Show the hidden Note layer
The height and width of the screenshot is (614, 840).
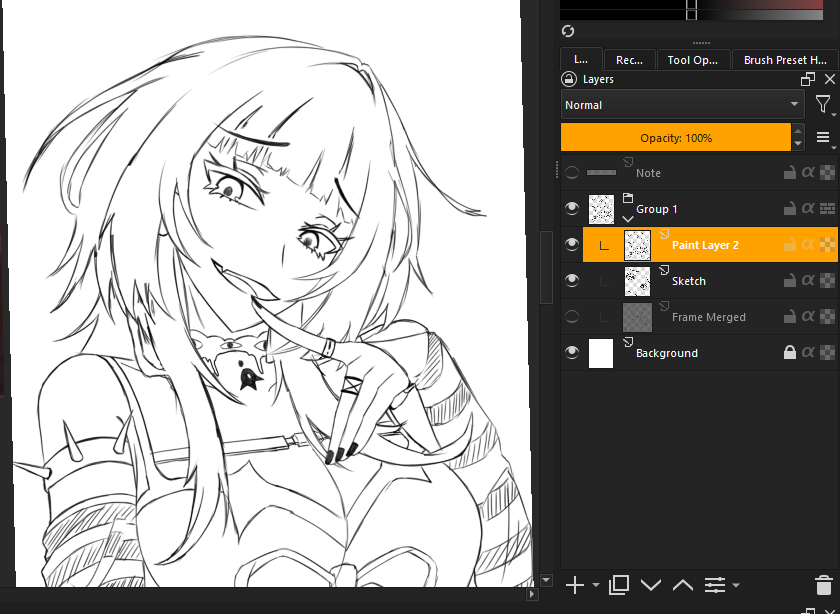(572, 173)
